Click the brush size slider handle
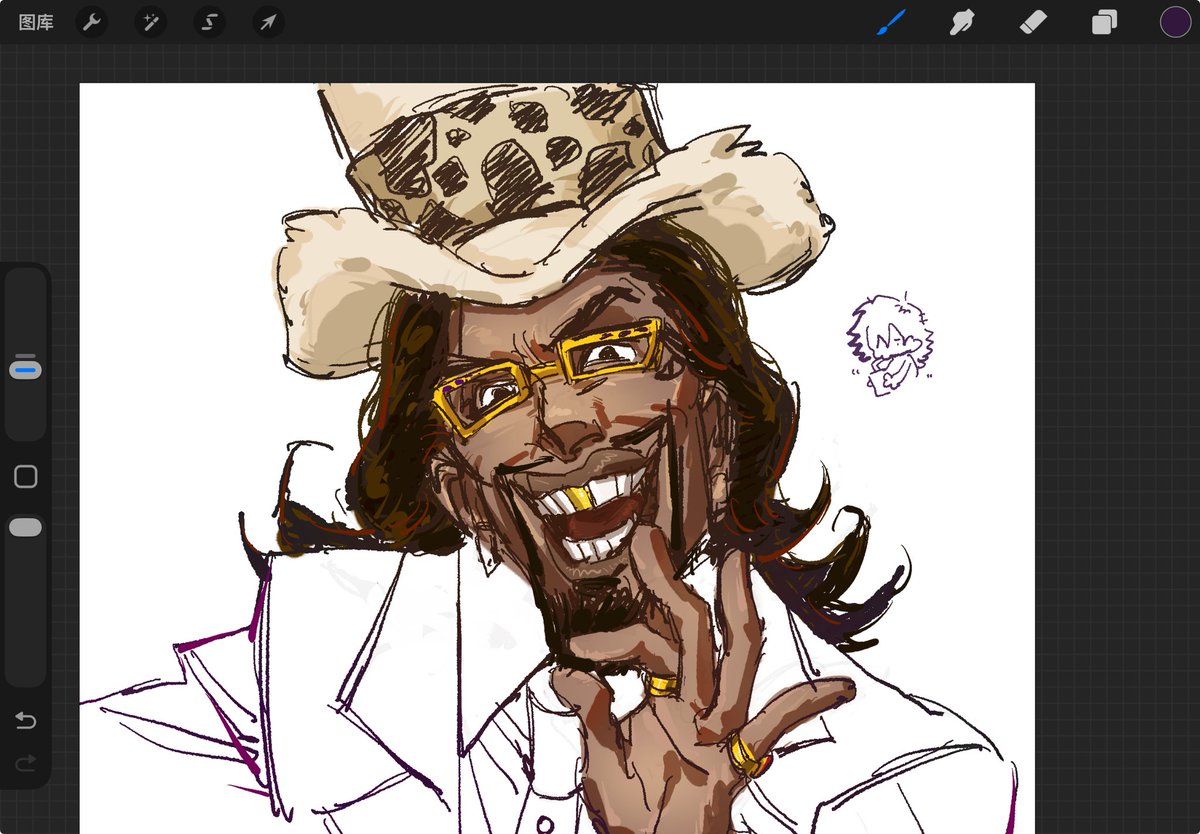 coord(26,370)
